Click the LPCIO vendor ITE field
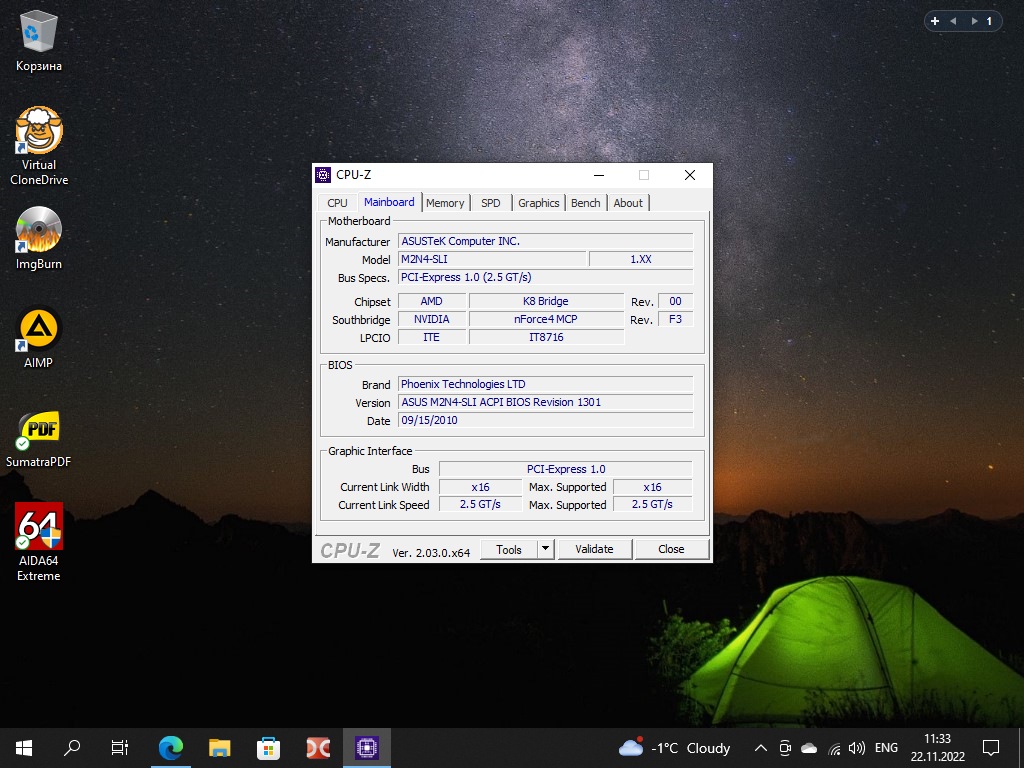The width and height of the screenshot is (1024, 768). (x=432, y=337)
